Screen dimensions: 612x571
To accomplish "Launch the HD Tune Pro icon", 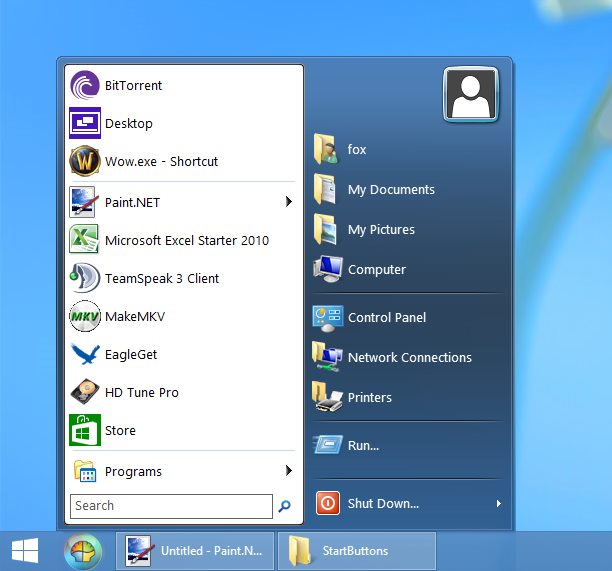I will [x=85, y=391].
